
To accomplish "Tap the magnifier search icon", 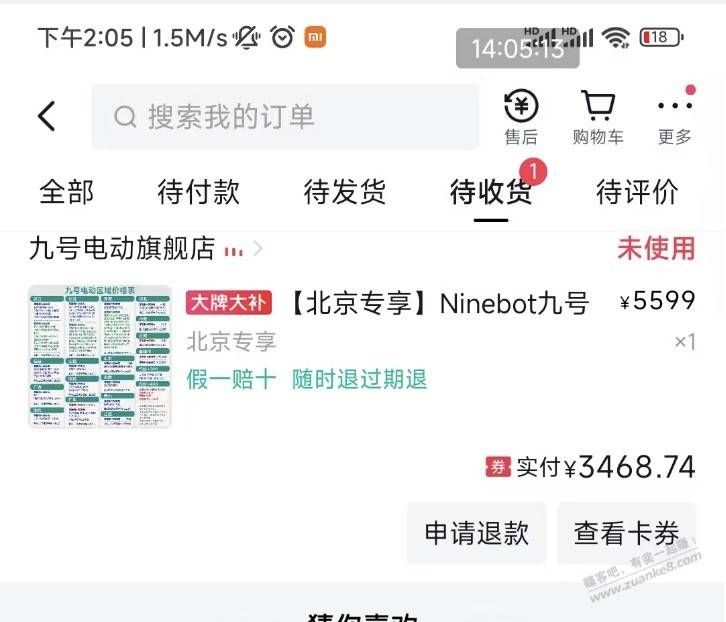I will pyautogui.click(x=125, y=117).
